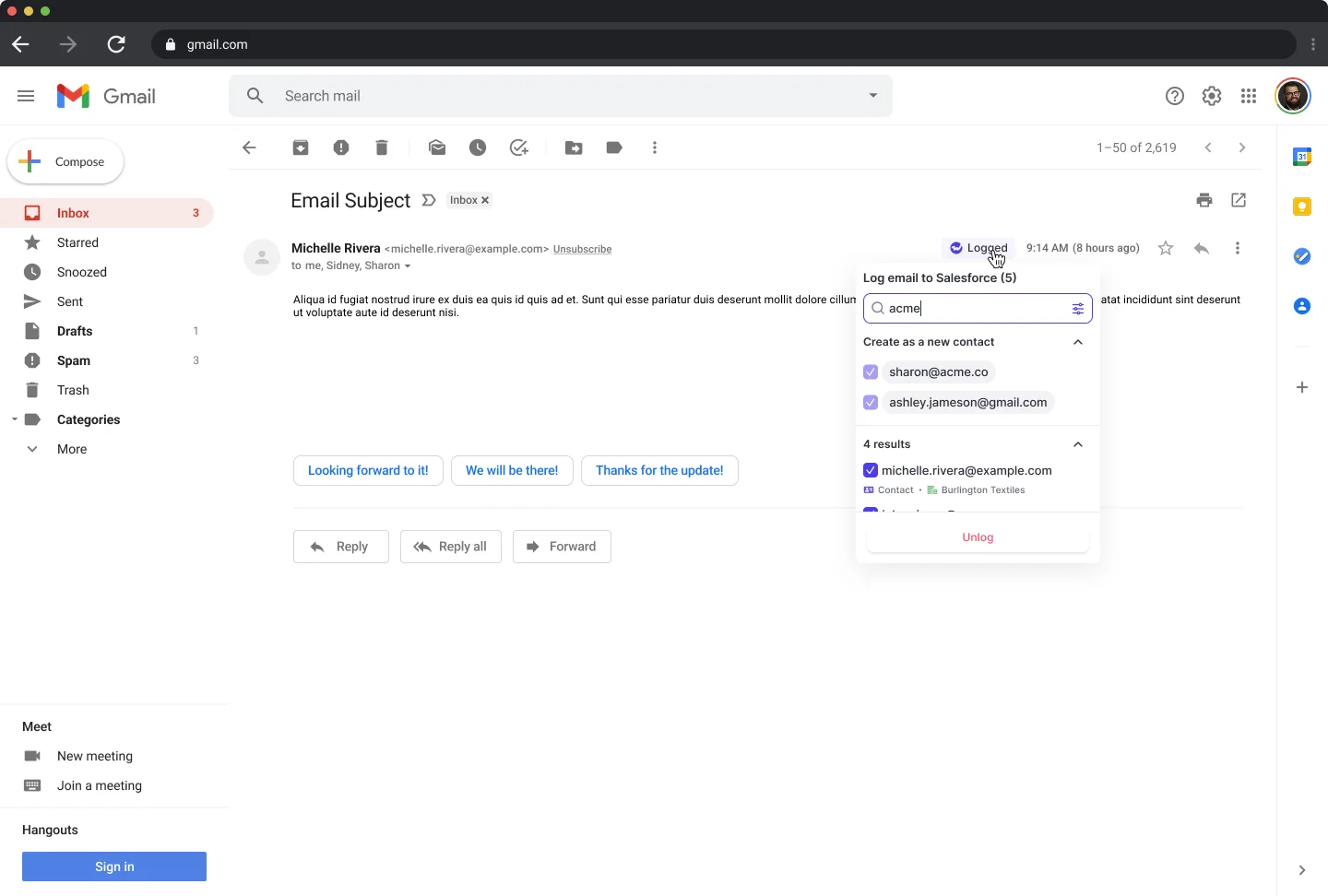1328x896 pixels.
Task: Move the email with the folder arrow icon
Action: click(574, 147)
